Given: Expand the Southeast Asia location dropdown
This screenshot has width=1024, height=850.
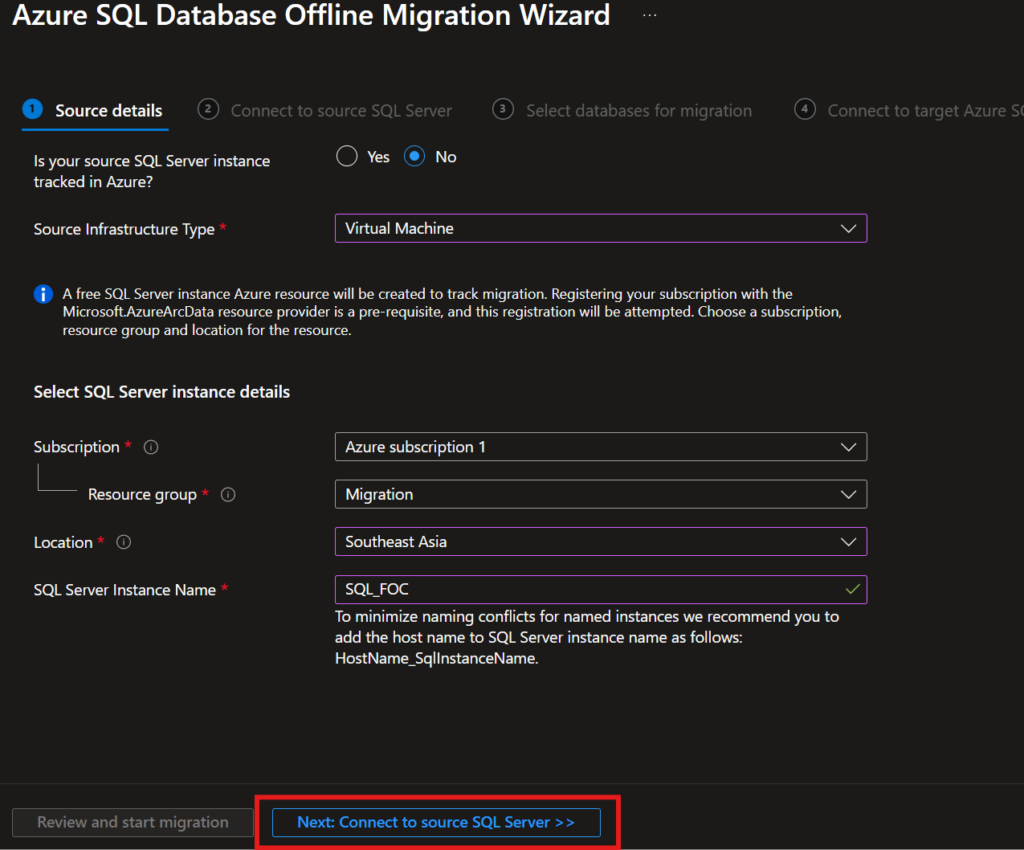Looking at the screenshot, I should [600, 542].
